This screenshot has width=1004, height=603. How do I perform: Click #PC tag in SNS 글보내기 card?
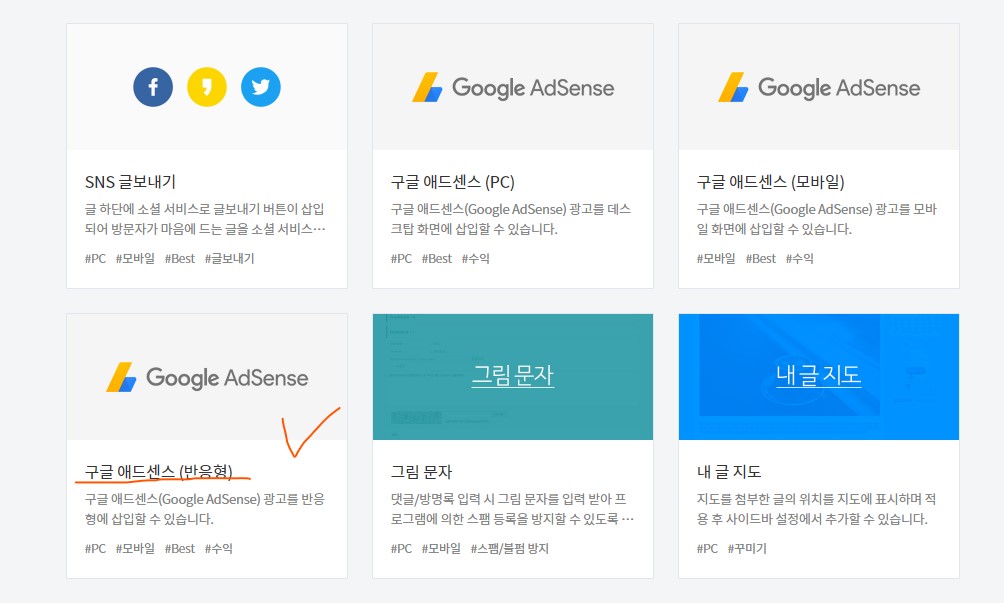(x=95, y=259)
